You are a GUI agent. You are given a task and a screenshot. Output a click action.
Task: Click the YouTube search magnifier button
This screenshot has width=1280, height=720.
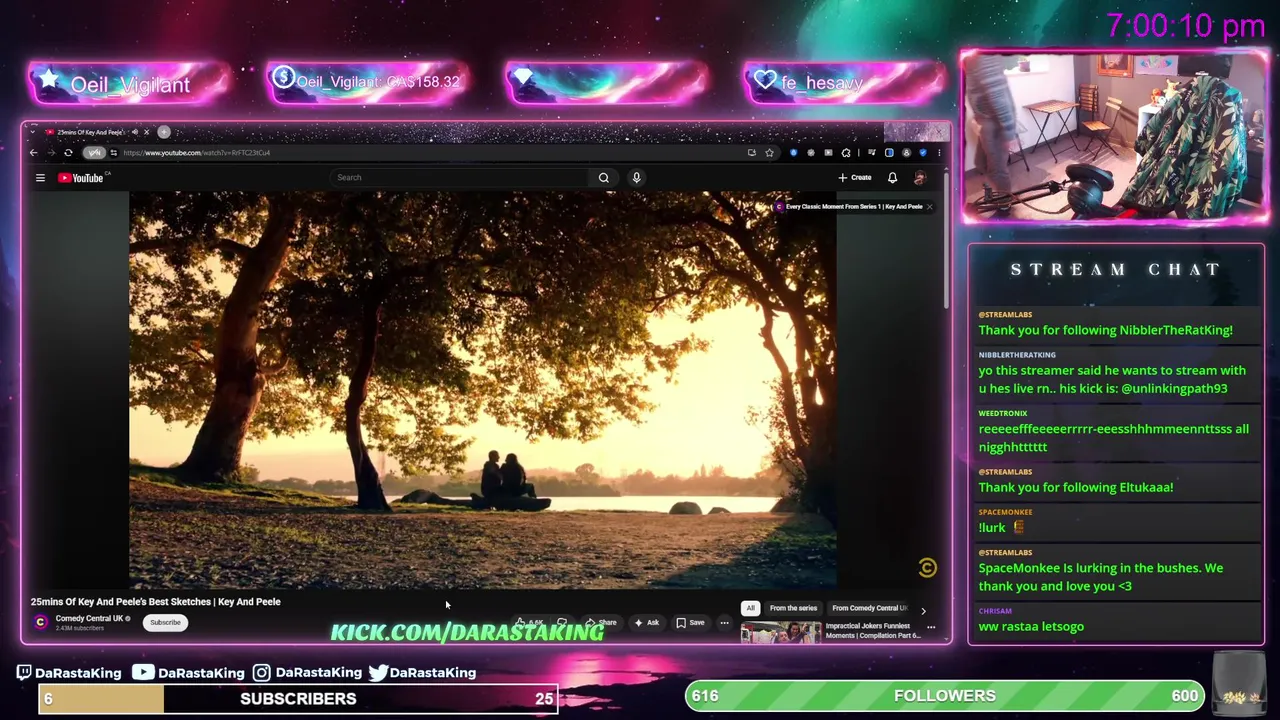point(604,178)
